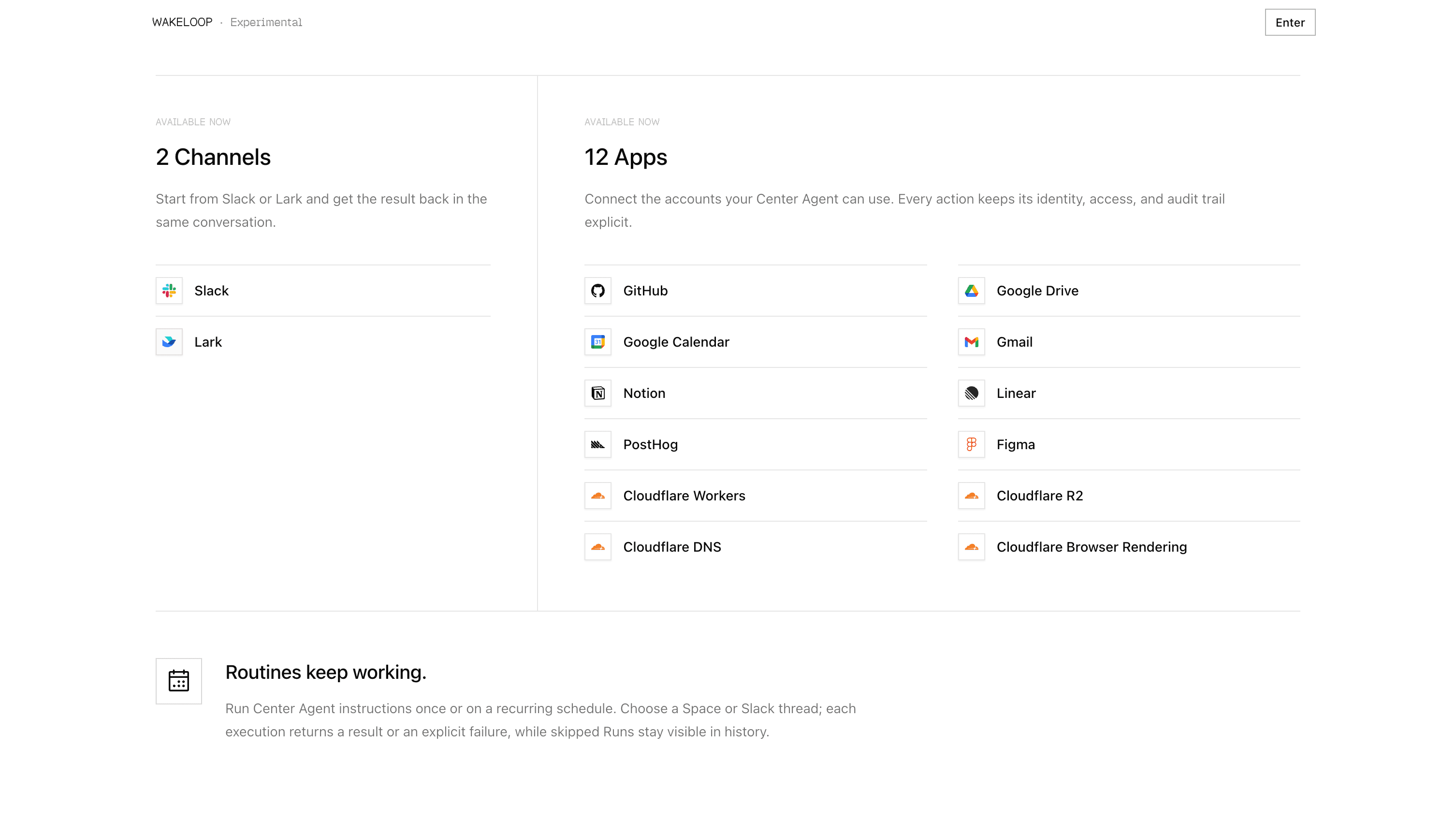Select the Cloudflare Browser Rendering label
Screen dimensions: 1456x820
[1092, 547]
